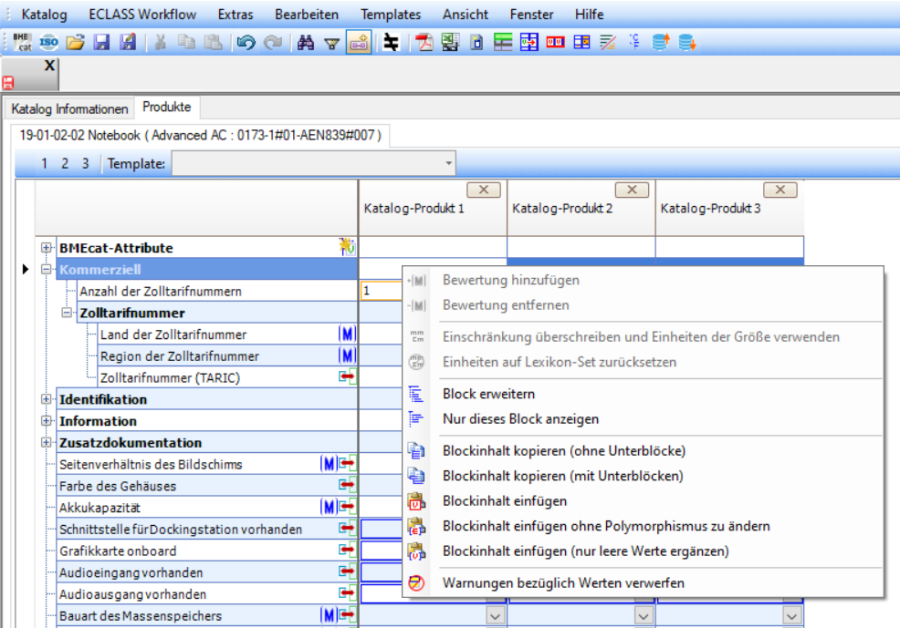Expand the BMEcat-Attribute tree node

[46, 248]
